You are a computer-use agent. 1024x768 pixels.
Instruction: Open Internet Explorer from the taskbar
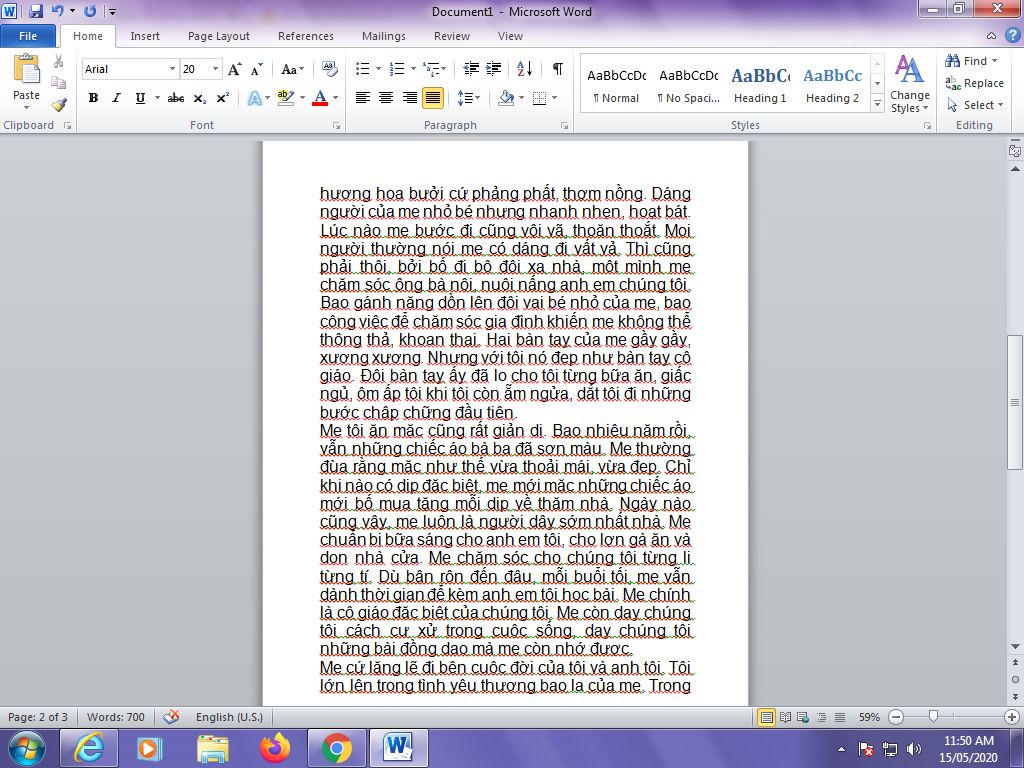(x=88, y=748)
